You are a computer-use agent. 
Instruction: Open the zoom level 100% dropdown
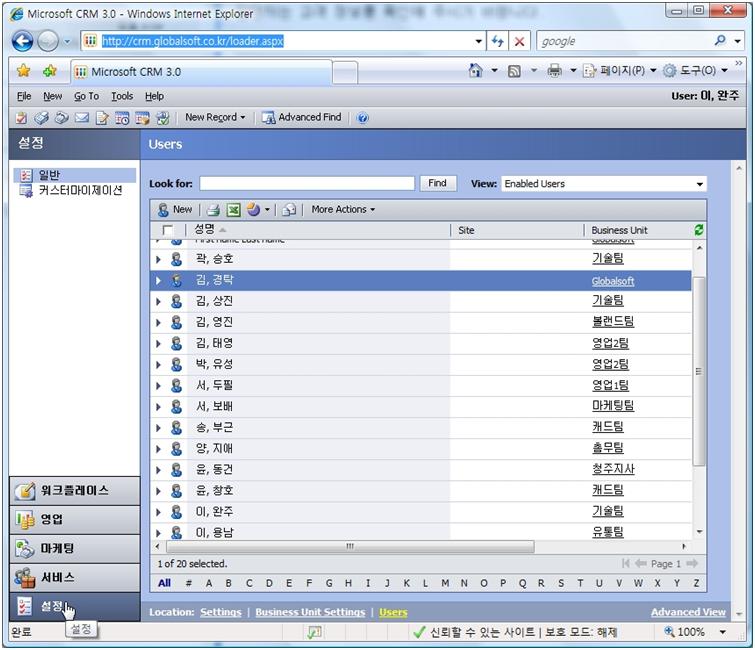[723, 632]
